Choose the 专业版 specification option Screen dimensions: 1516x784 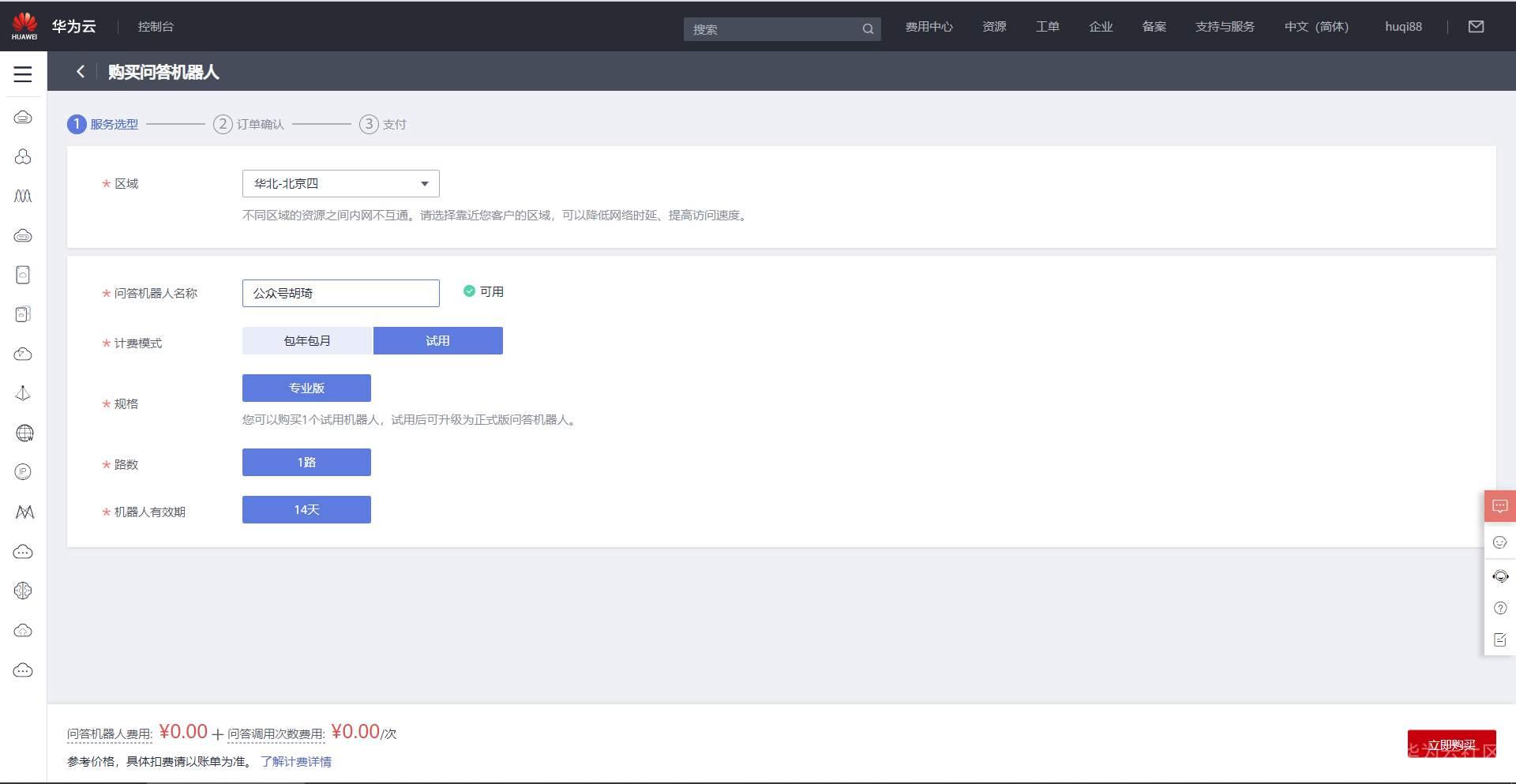tap(306, 388)
